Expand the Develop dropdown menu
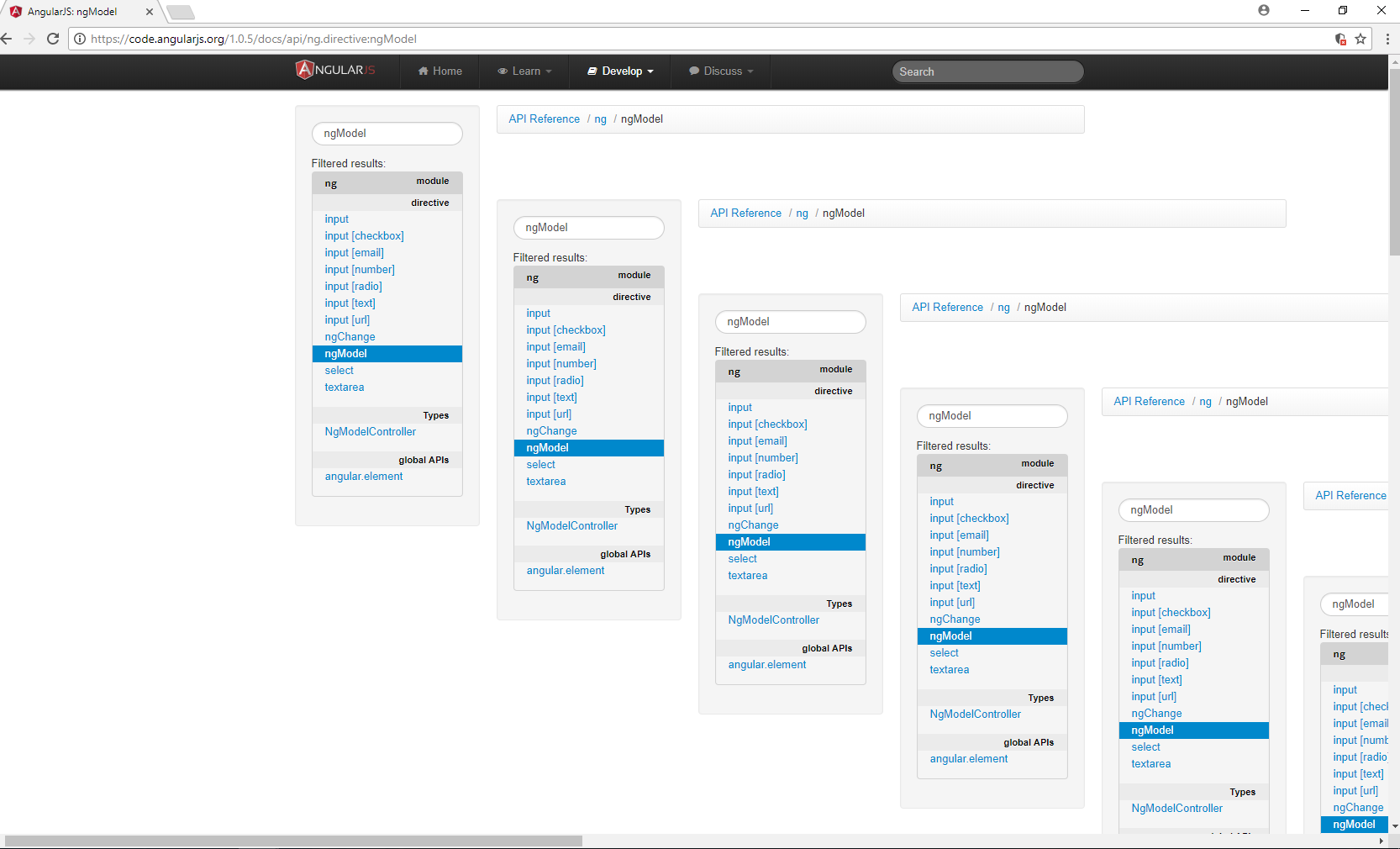The height and width of the screenshot is (849, 1400). coord(620,71)
